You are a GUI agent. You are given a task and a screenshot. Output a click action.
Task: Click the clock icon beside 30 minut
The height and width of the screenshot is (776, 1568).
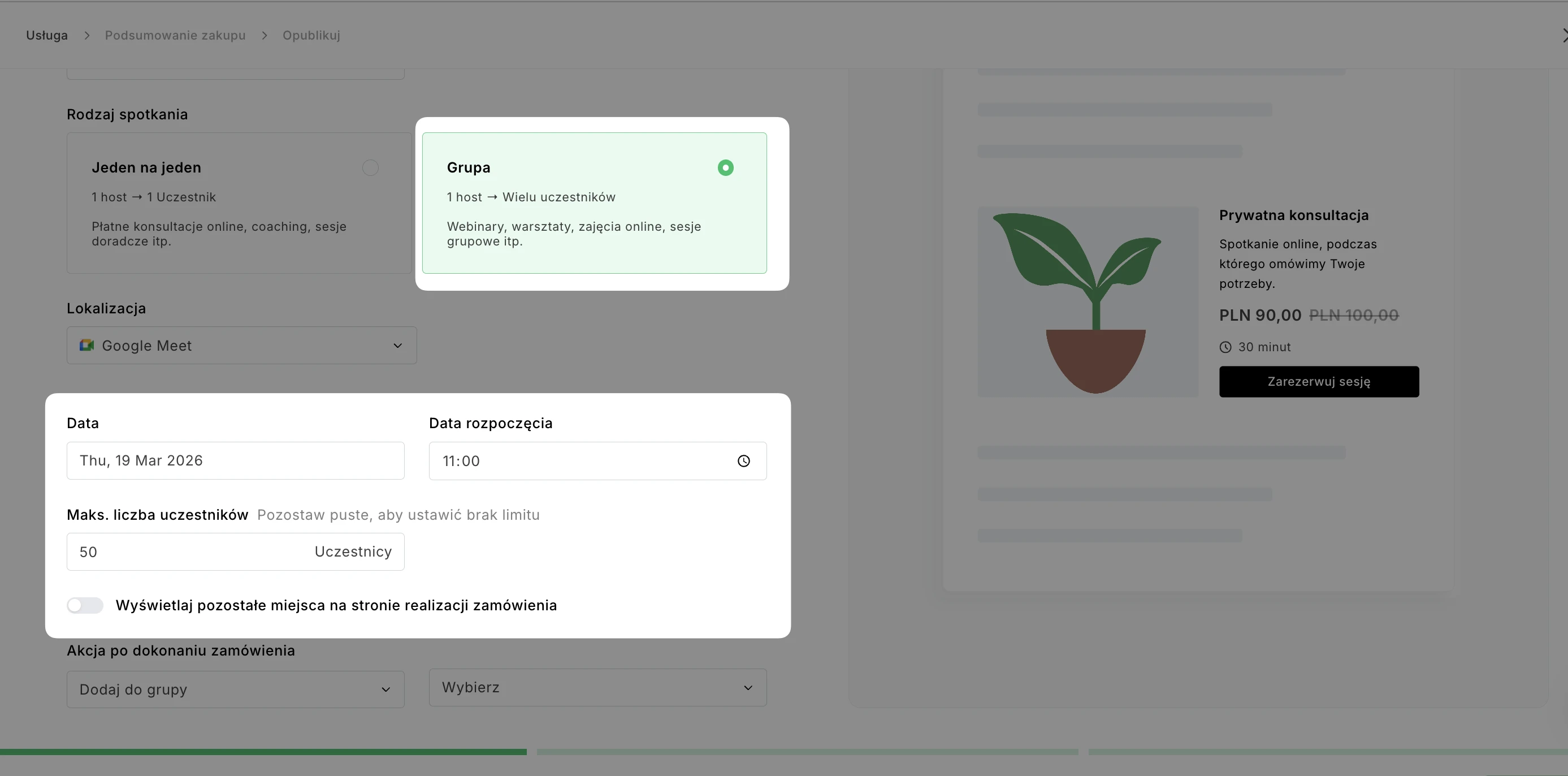click(1225, 347)
